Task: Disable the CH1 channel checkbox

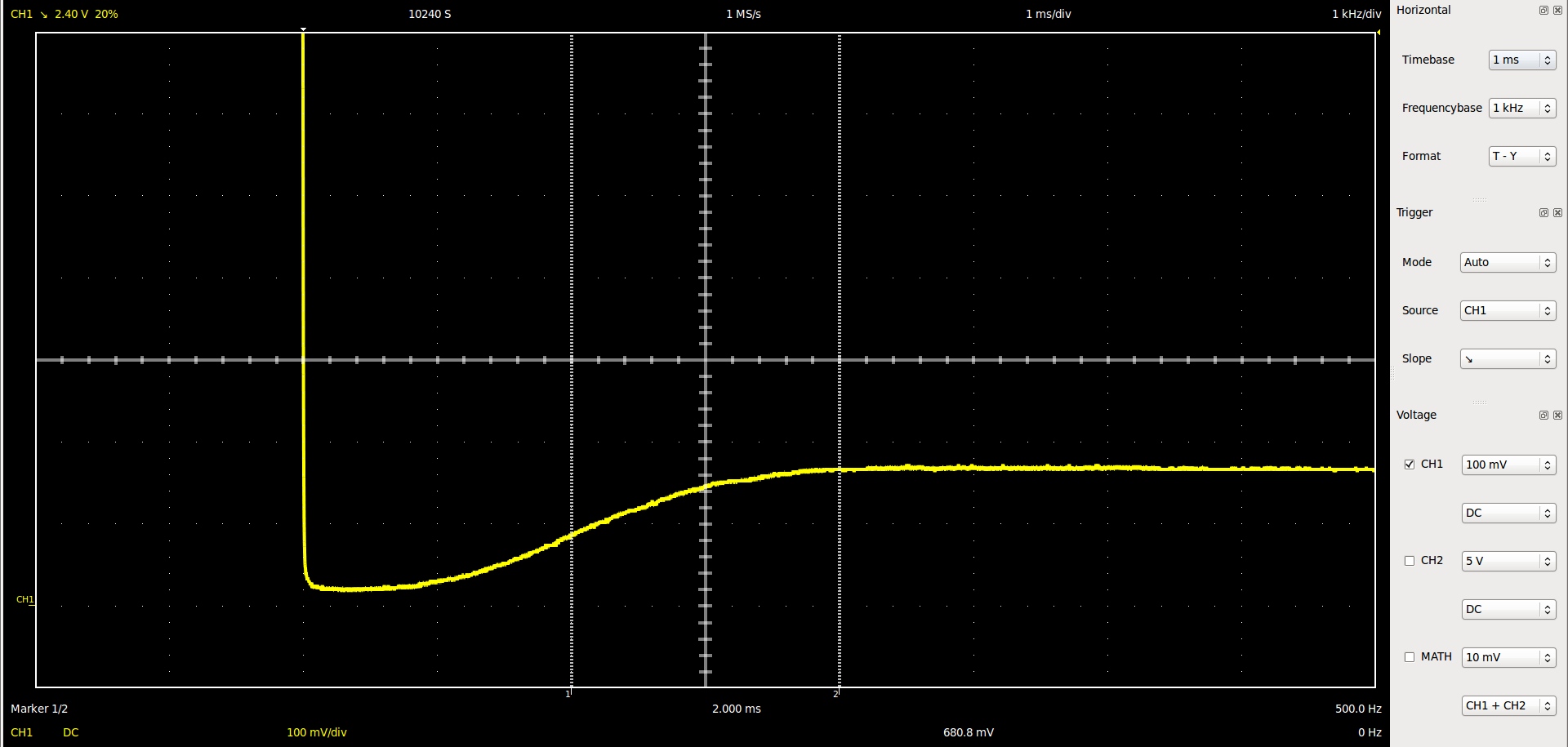Action: click(x=1410, y=465)
